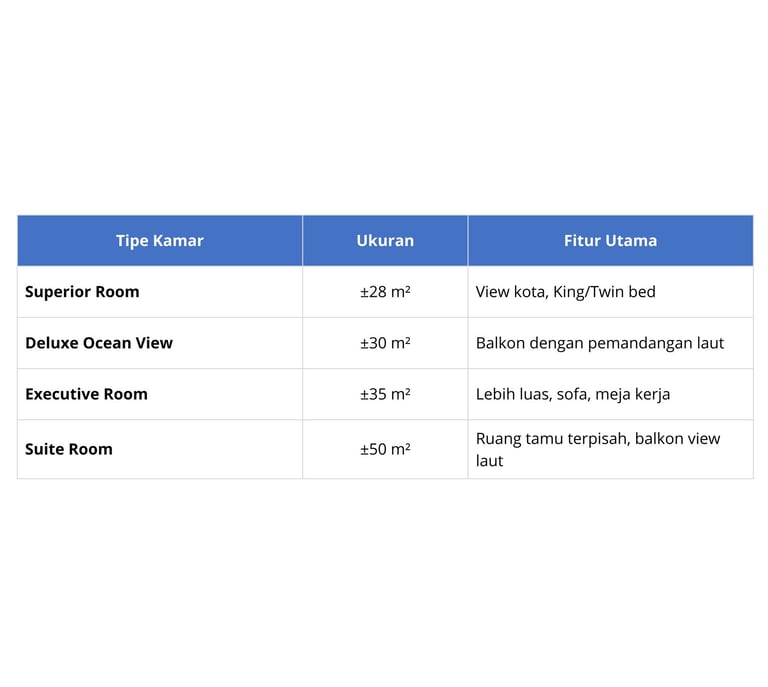Click the Fitur Utama column header

tap(610, 240)
